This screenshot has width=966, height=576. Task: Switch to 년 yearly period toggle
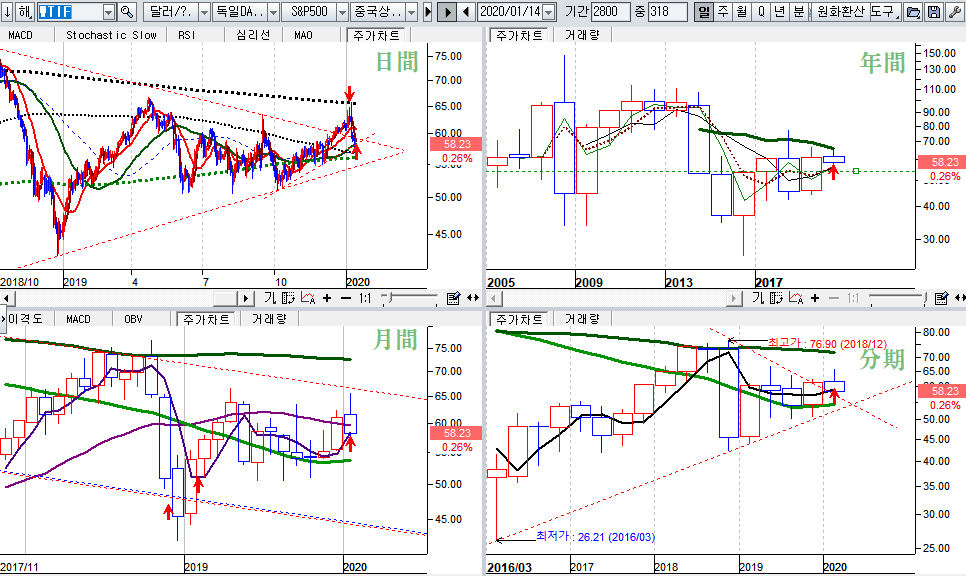[779, 11]
